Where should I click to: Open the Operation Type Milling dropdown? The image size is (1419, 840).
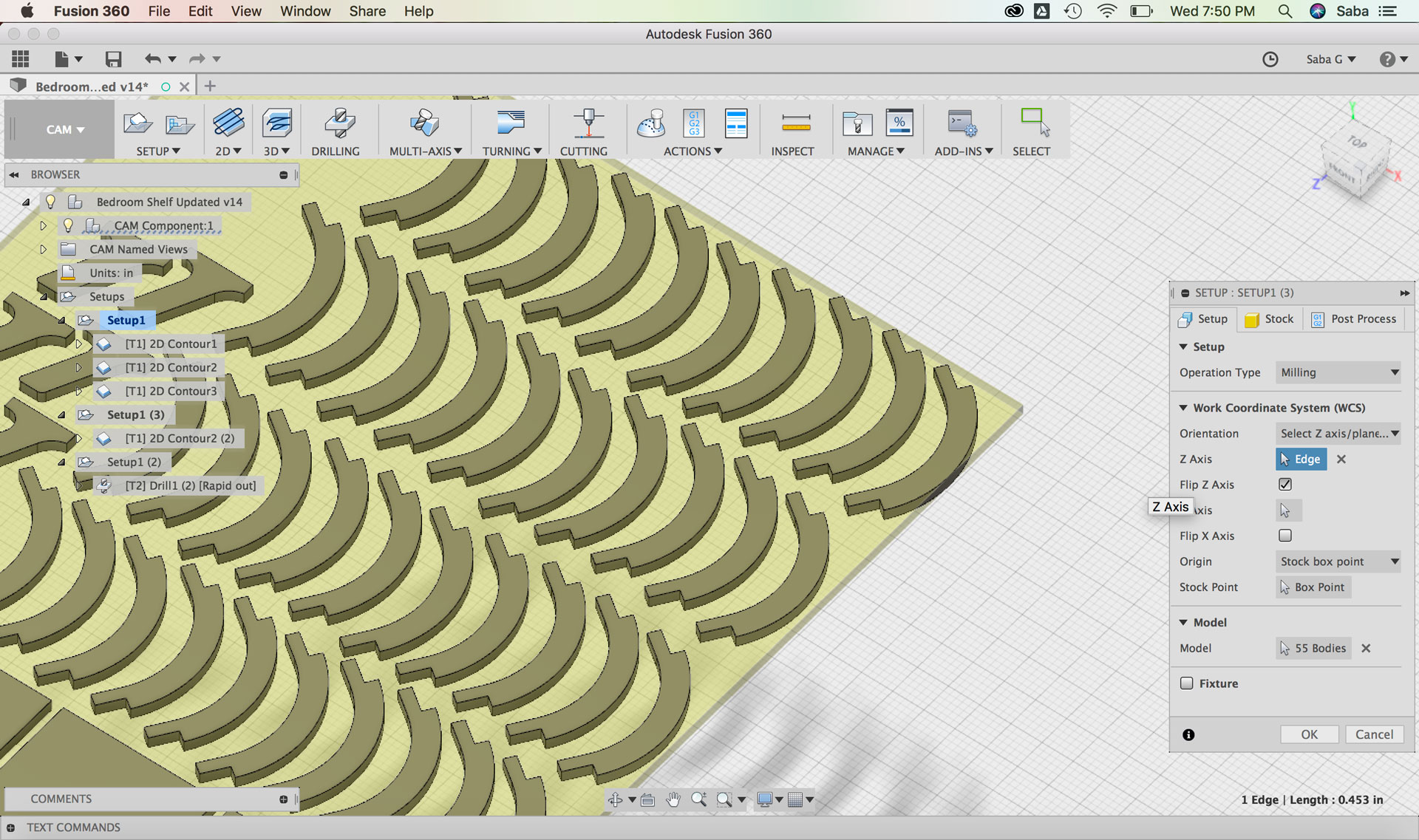1338,372
